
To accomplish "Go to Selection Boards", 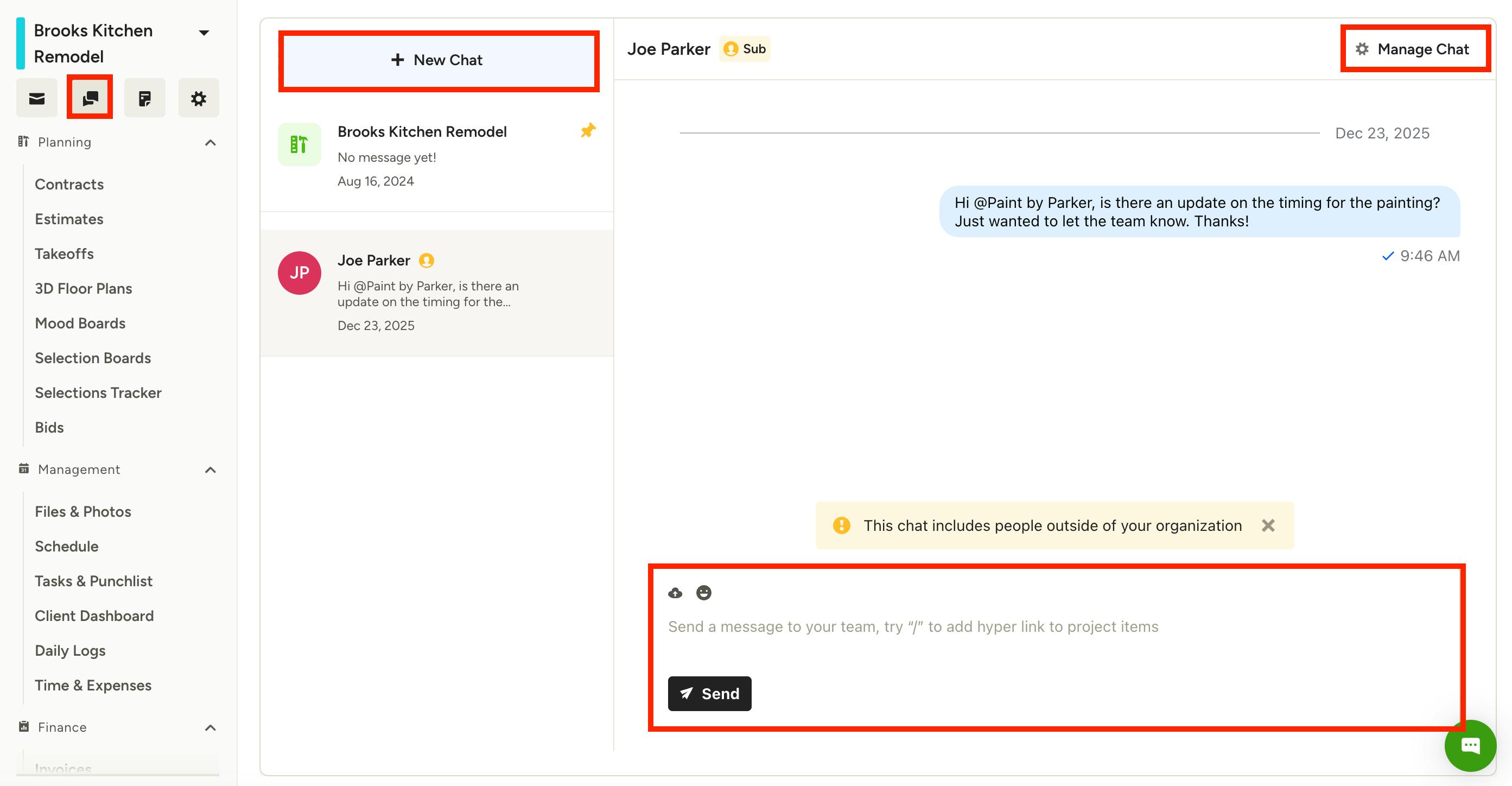I will (x=93, y=358).
